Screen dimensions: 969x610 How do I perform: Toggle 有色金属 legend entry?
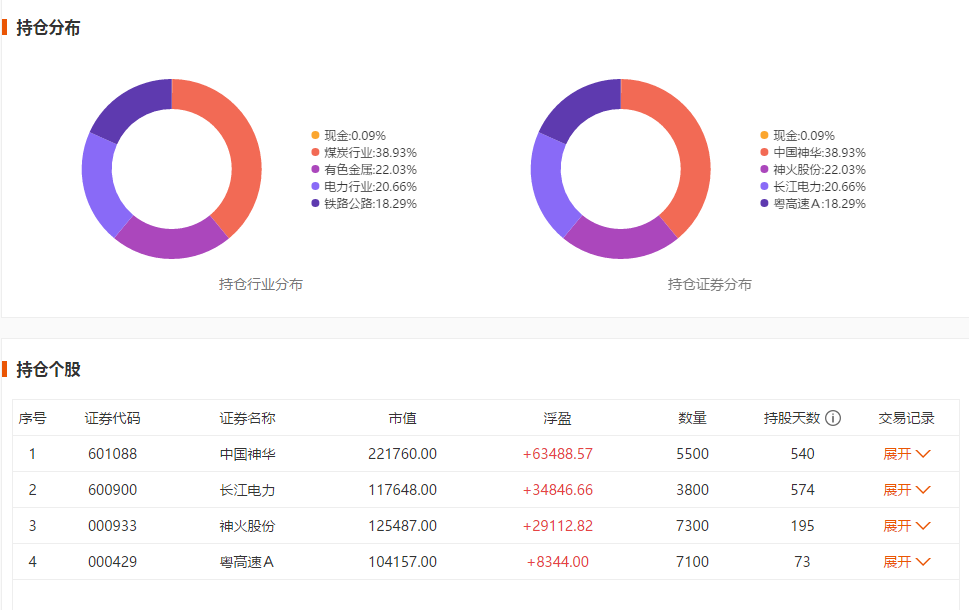(364, 169)
